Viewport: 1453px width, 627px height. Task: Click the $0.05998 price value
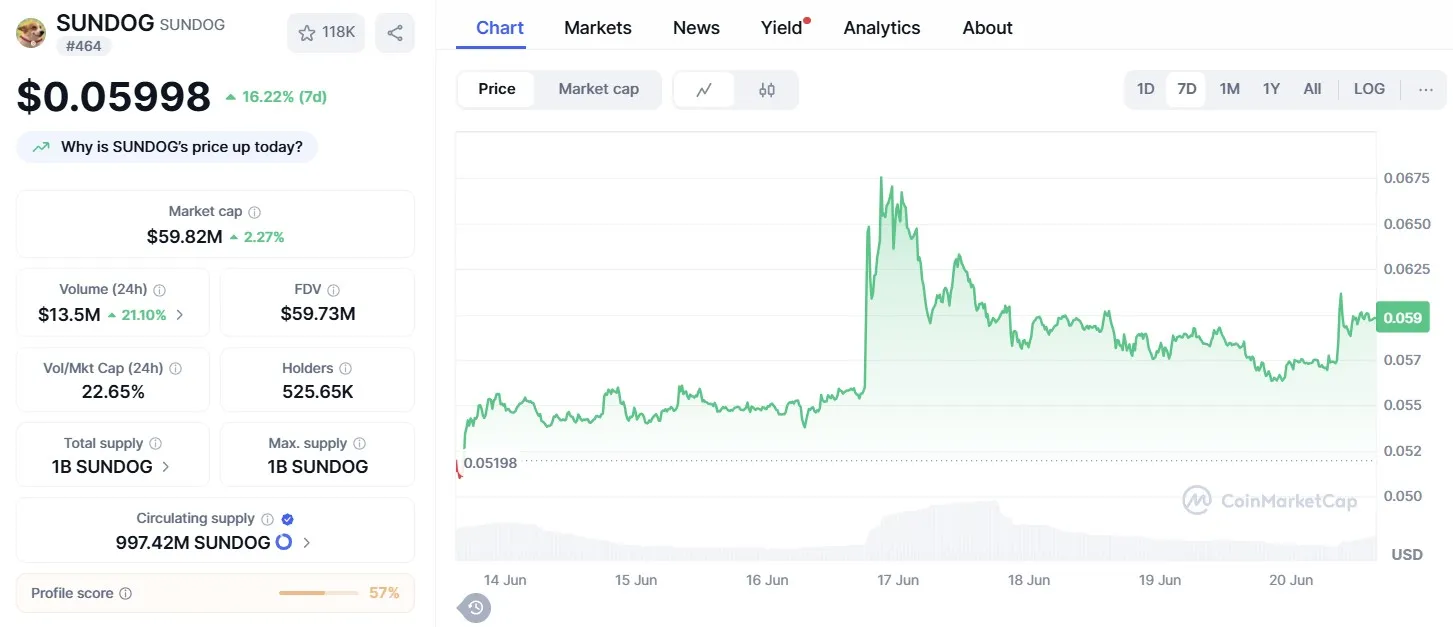[114, 97]
